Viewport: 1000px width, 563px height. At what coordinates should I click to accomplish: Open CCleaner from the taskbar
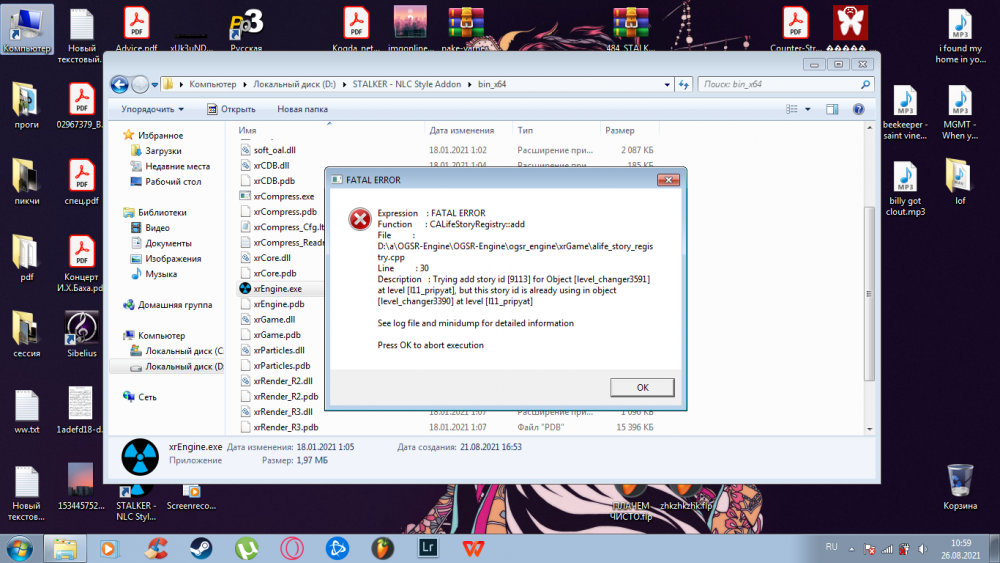click(x=156, y=548)
